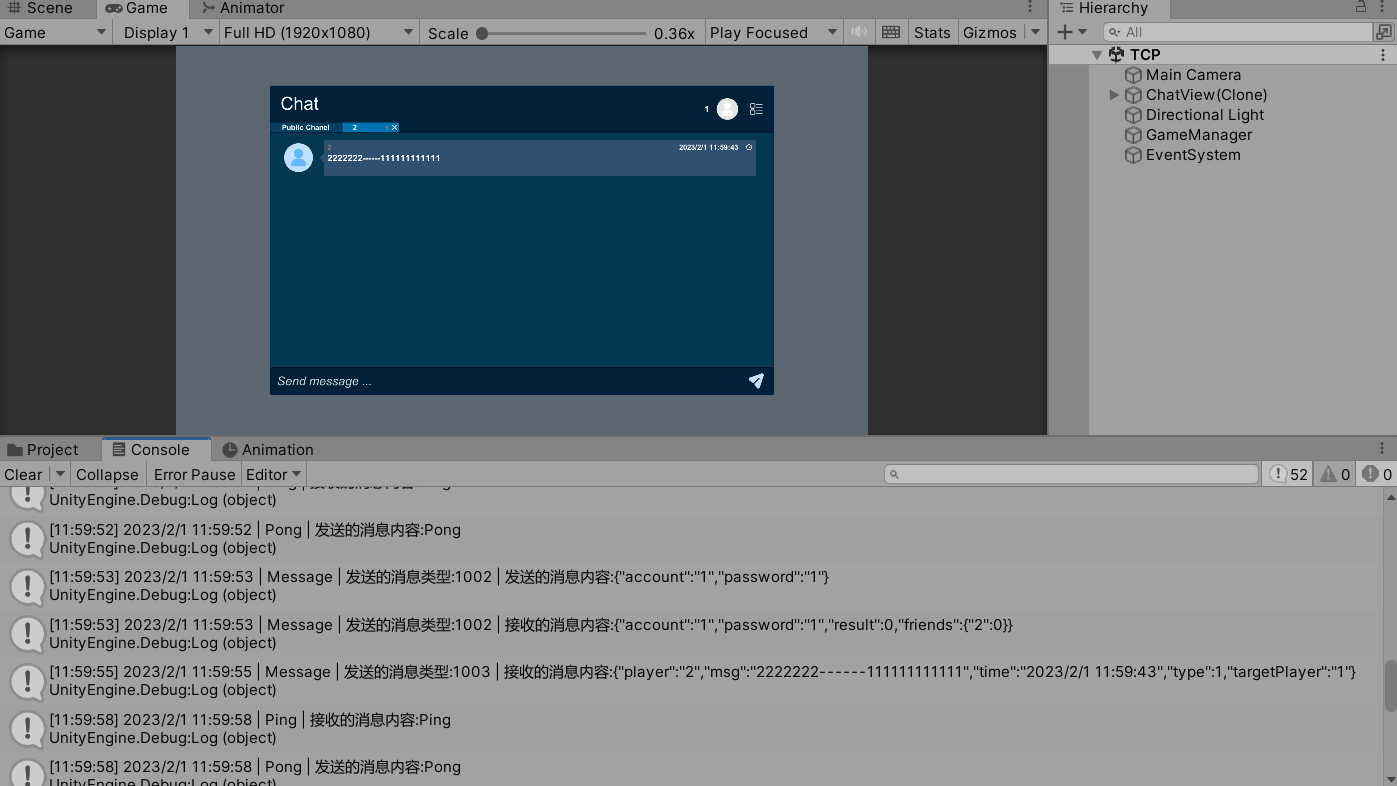Open the TCP scene kebab menu
Screen dimensions: 1397x786
(1384, 55)
